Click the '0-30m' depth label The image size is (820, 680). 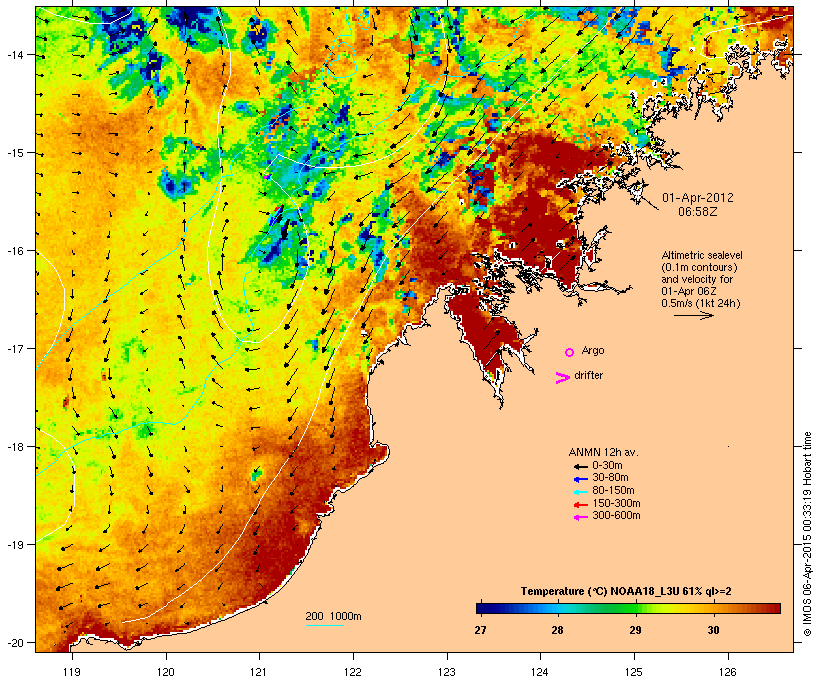pos(607,466)
